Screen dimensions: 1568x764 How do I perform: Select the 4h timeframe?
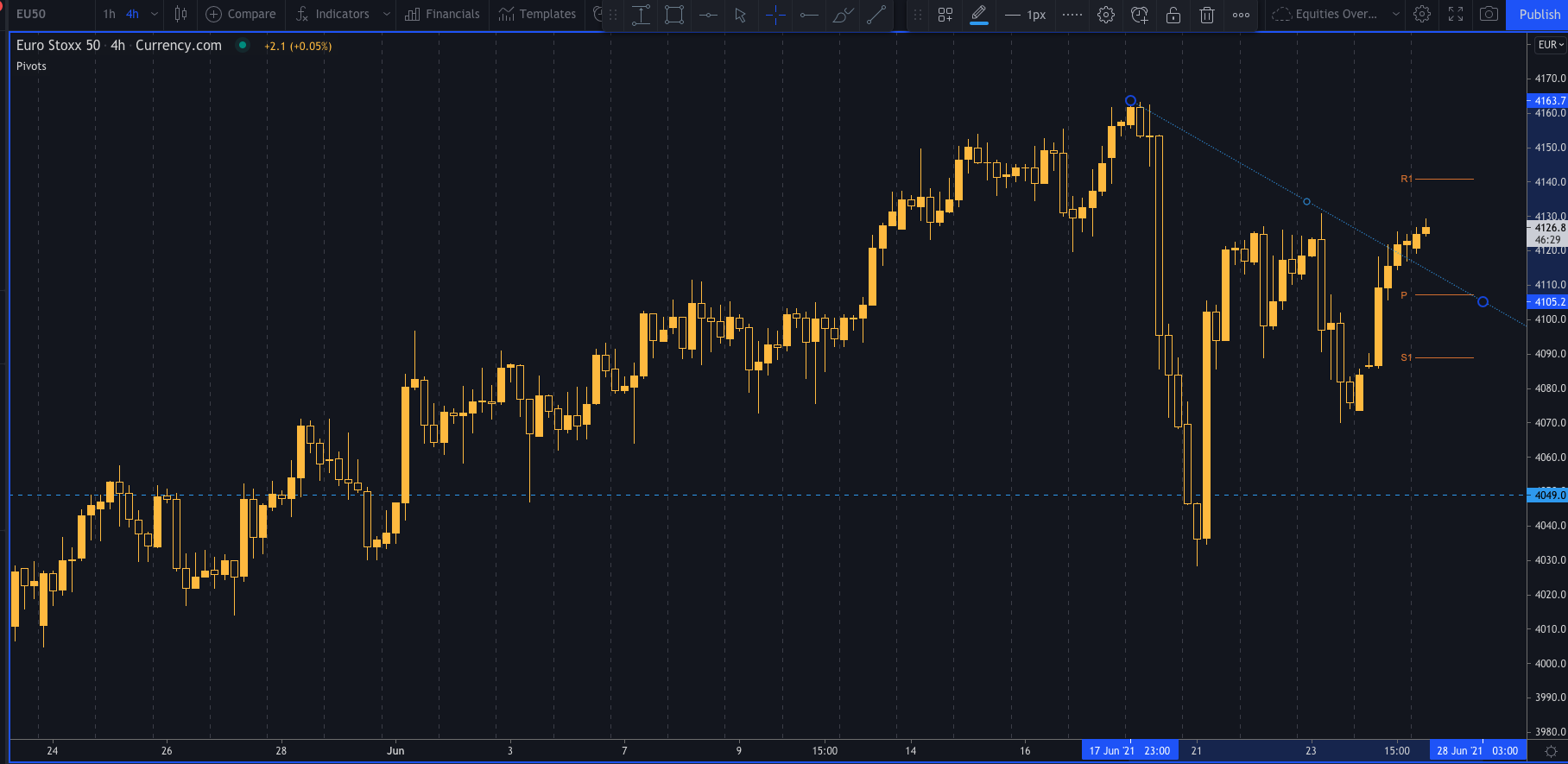click(132, 14)
